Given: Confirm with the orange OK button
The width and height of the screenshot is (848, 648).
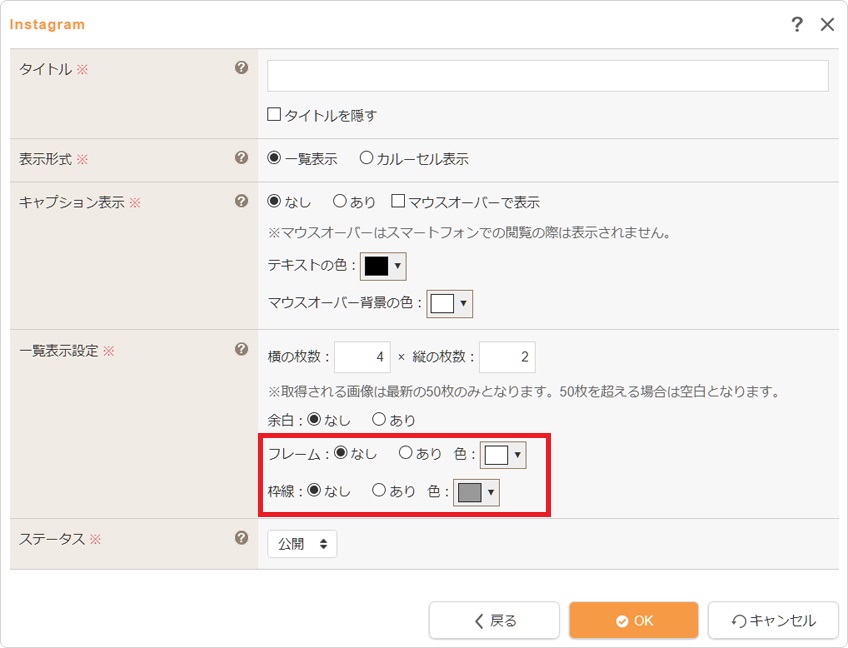Looking at the screenshot, I should pyautogui.click(x=634, y=620).
